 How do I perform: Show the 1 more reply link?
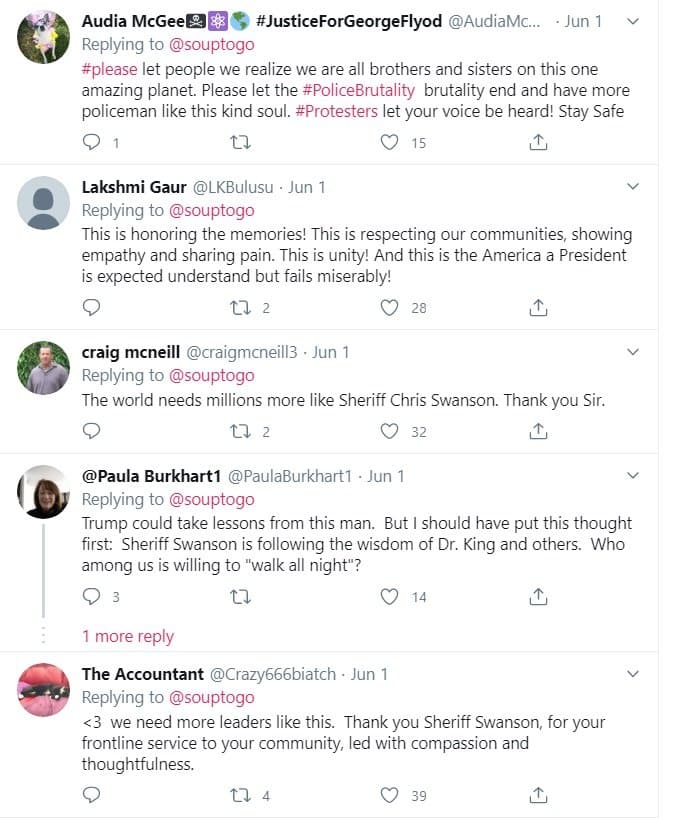tap(127, 636)
